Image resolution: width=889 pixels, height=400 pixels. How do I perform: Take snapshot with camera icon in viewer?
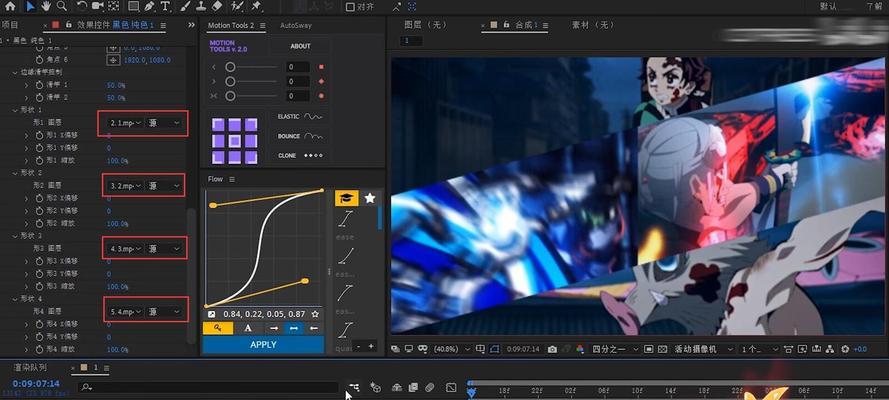click(552, 350)
